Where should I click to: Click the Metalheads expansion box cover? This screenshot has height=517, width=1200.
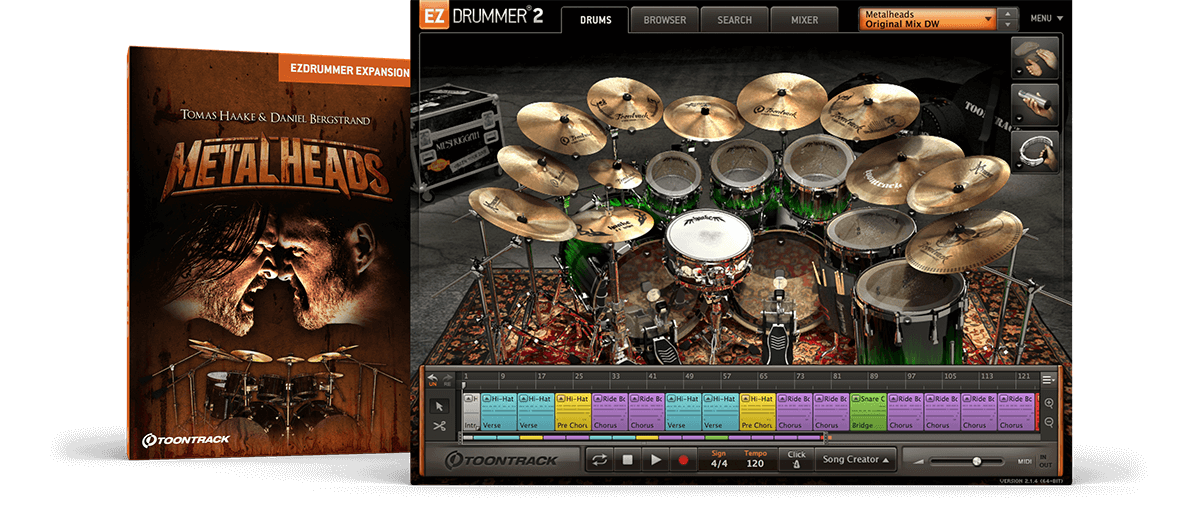coord(268,250)
